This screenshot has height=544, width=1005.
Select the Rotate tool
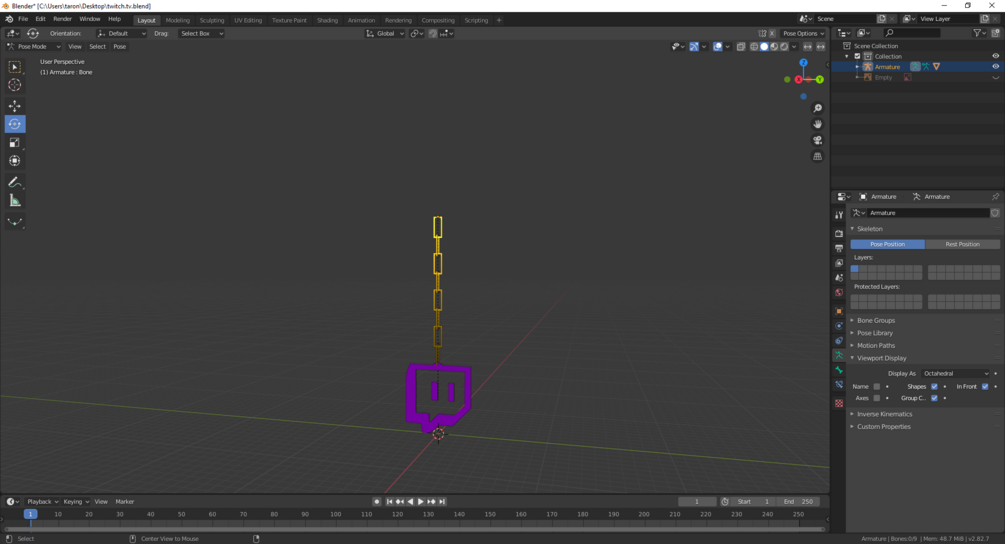pyautogui.click(x=15, y=124)
